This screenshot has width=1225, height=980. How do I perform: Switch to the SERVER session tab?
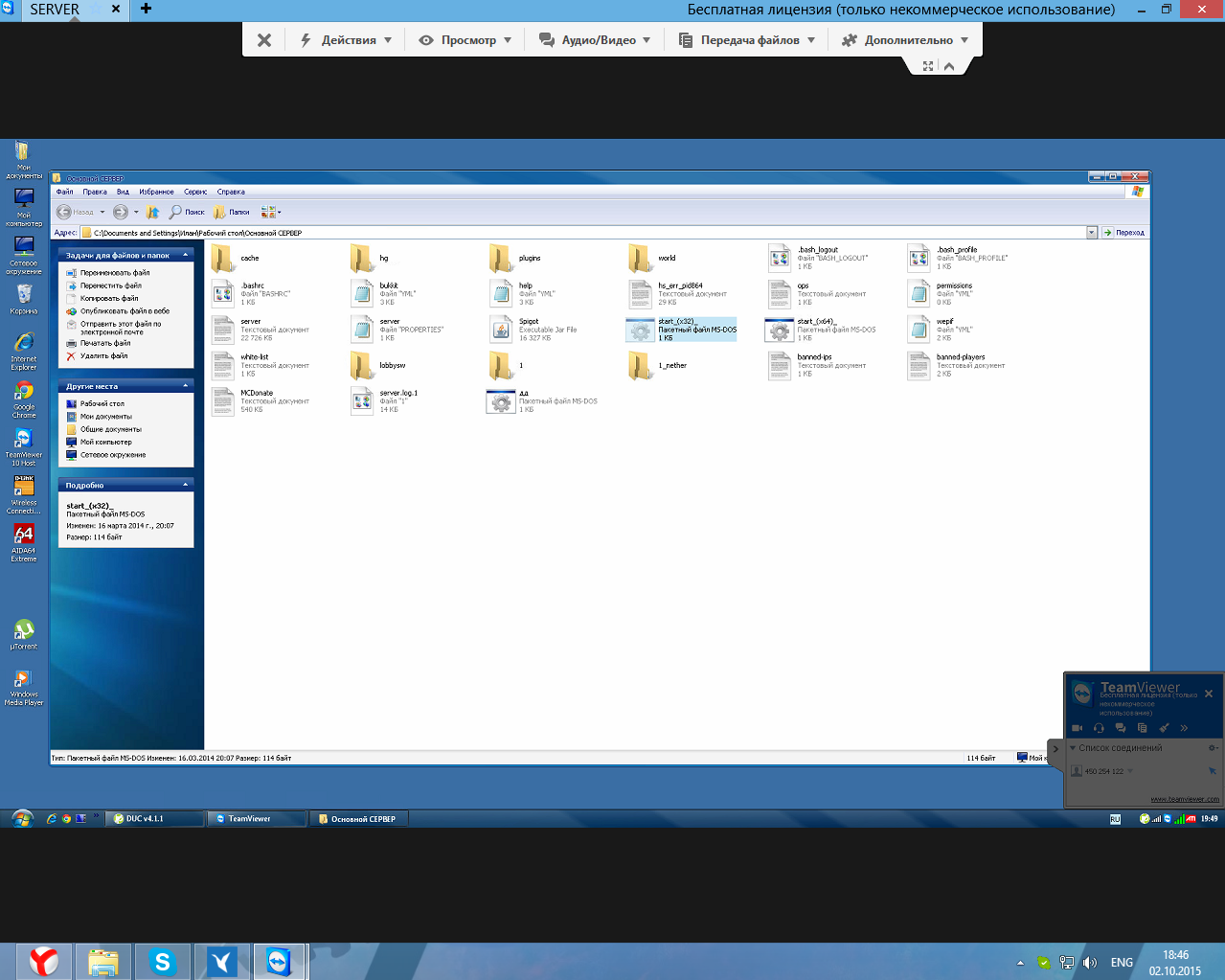pos(55,10)
